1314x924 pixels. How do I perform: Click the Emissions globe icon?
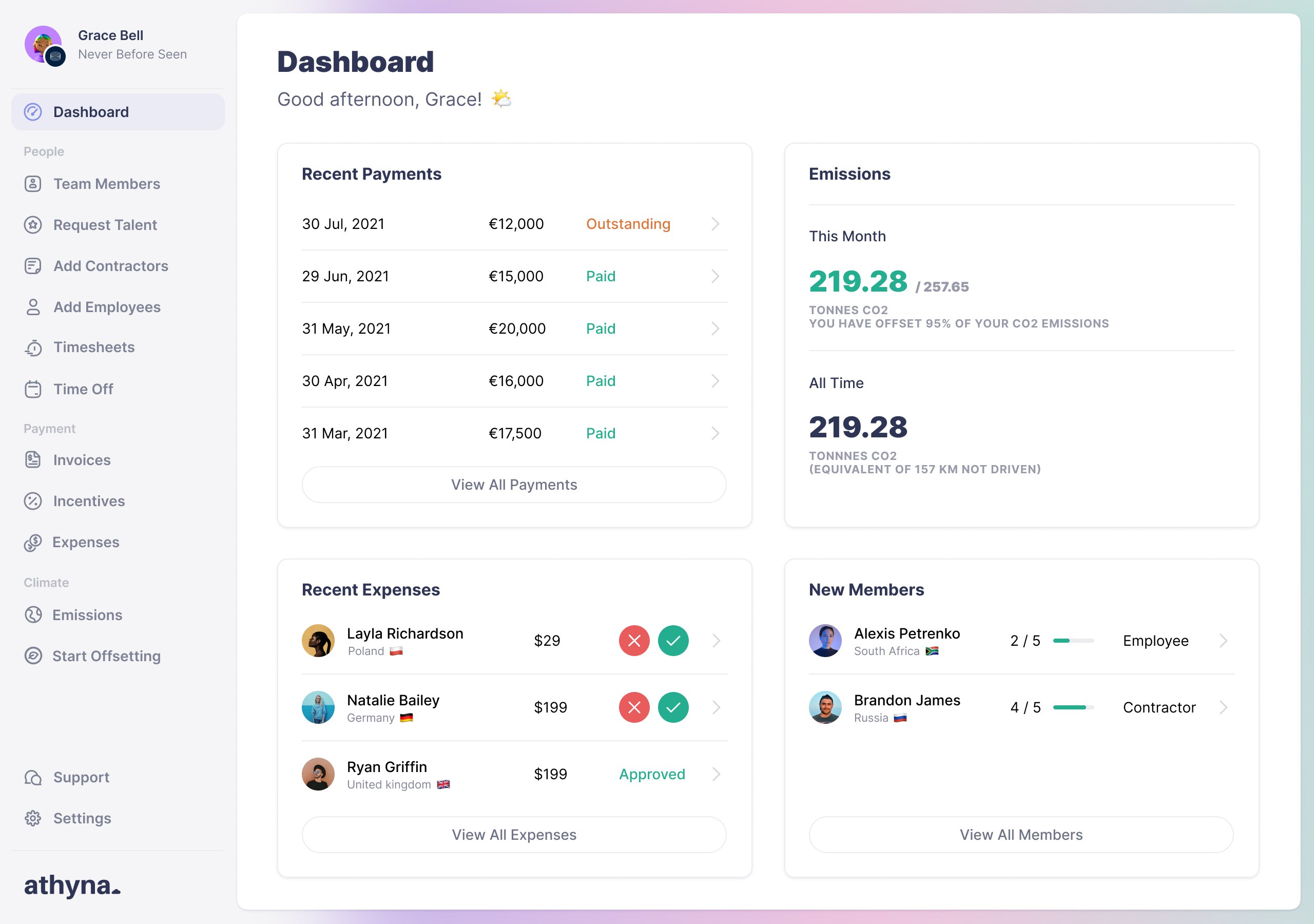click(33, 615)
